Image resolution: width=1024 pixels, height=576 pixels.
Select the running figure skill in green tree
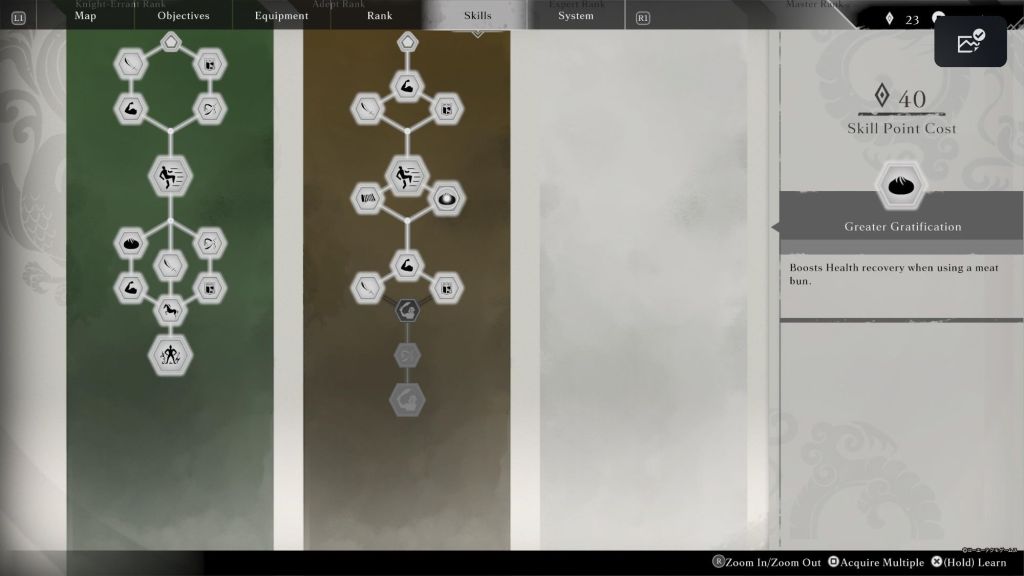pyautogui.click(x=170, y=176)
